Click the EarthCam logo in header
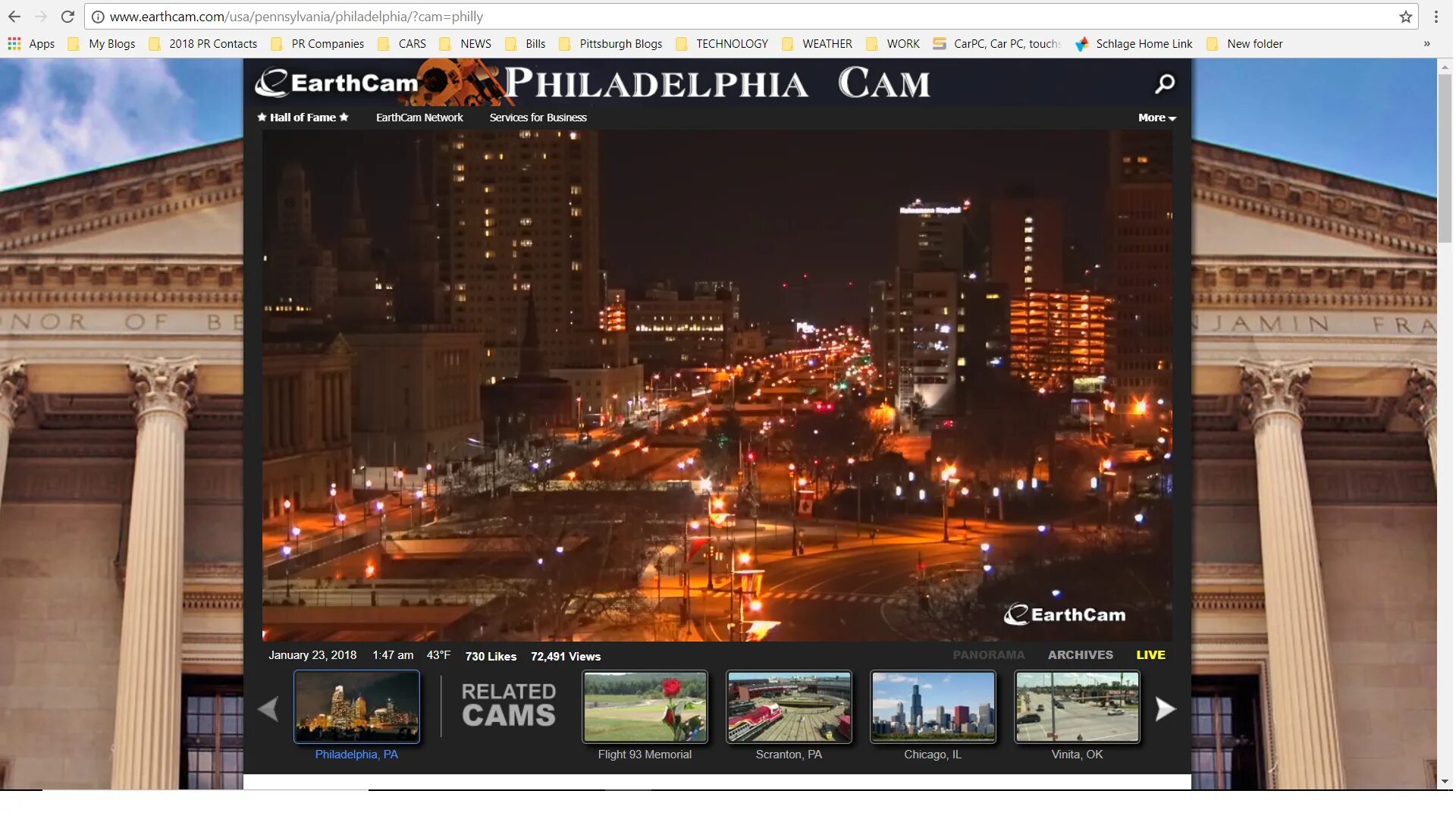Viewport: 1456px width, 819px height. [x=337, y=83]
